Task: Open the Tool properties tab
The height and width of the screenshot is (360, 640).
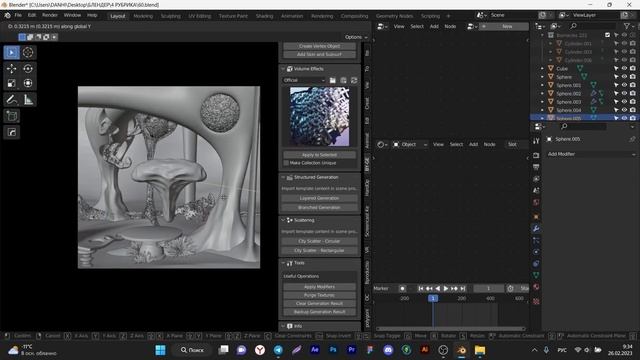Action: tap(536, 141)
